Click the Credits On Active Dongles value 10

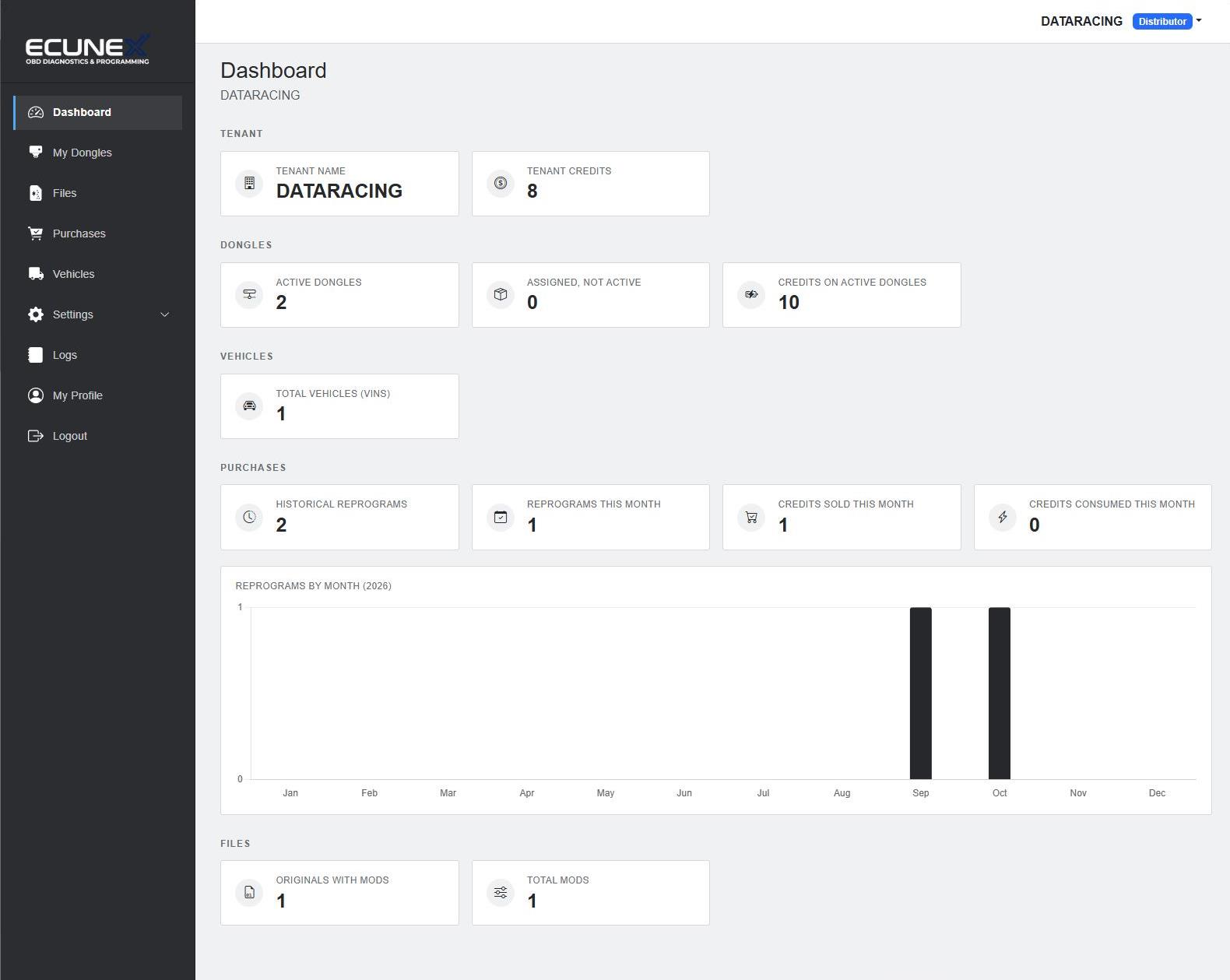point(789,303)
